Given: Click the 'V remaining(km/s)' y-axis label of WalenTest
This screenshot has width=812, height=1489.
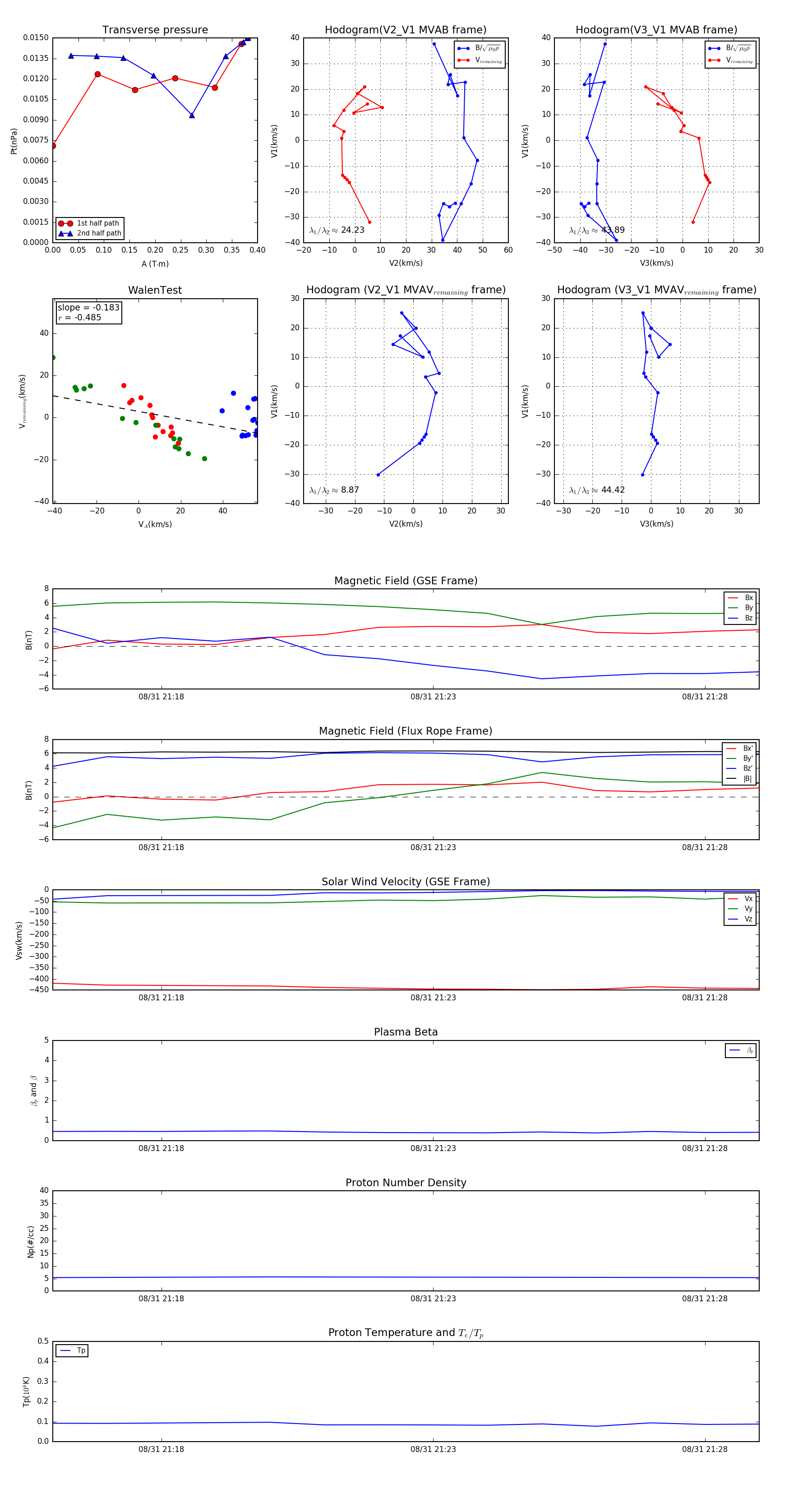Looking at the screenshot, I should pyautogui.click(x=23, y=401).
